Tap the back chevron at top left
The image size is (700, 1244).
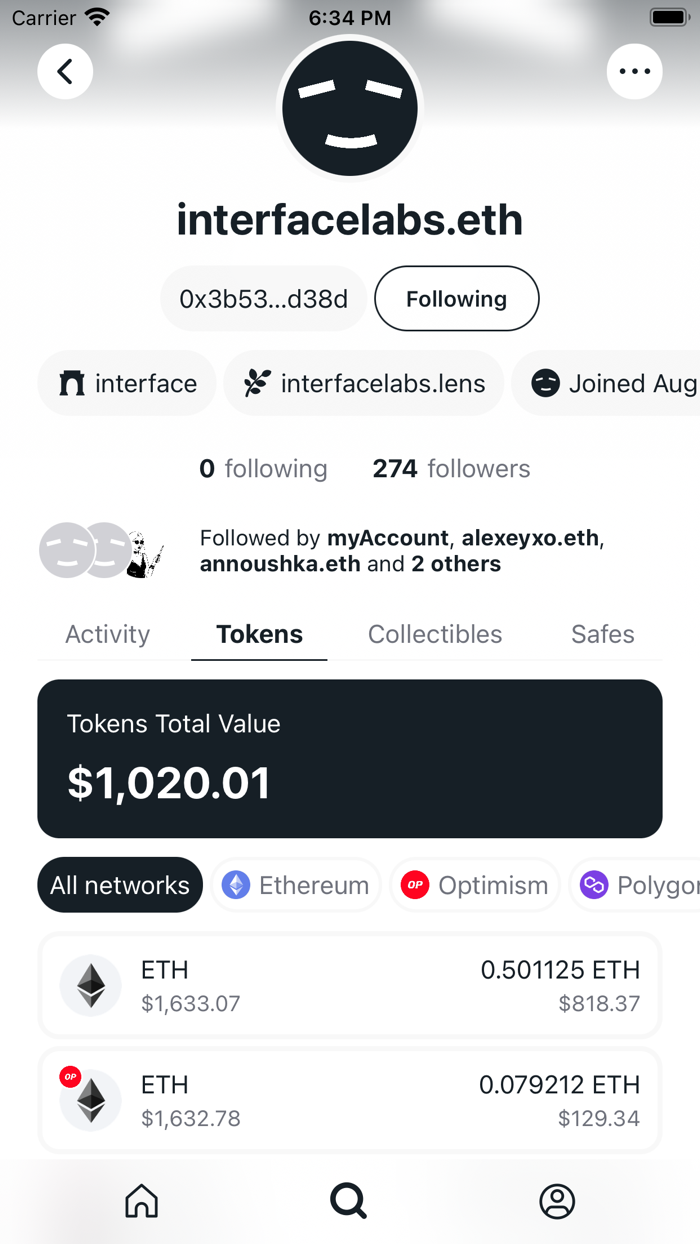[x=64, y=71]
